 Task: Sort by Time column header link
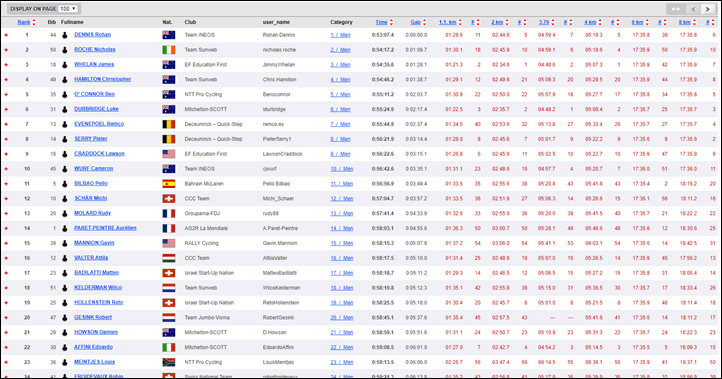381,22
